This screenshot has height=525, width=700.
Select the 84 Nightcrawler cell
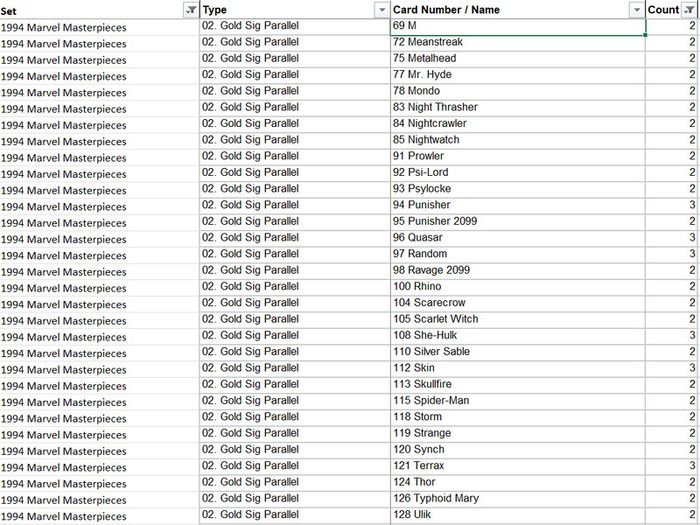(x=518, y=124)
